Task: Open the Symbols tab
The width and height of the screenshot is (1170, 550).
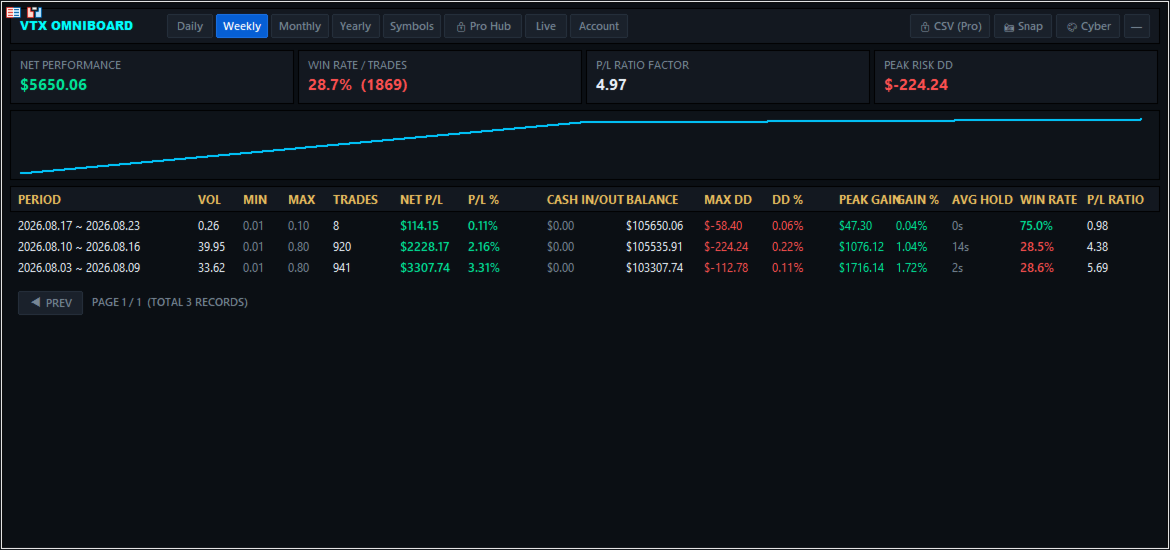Action: coord(412,26)
